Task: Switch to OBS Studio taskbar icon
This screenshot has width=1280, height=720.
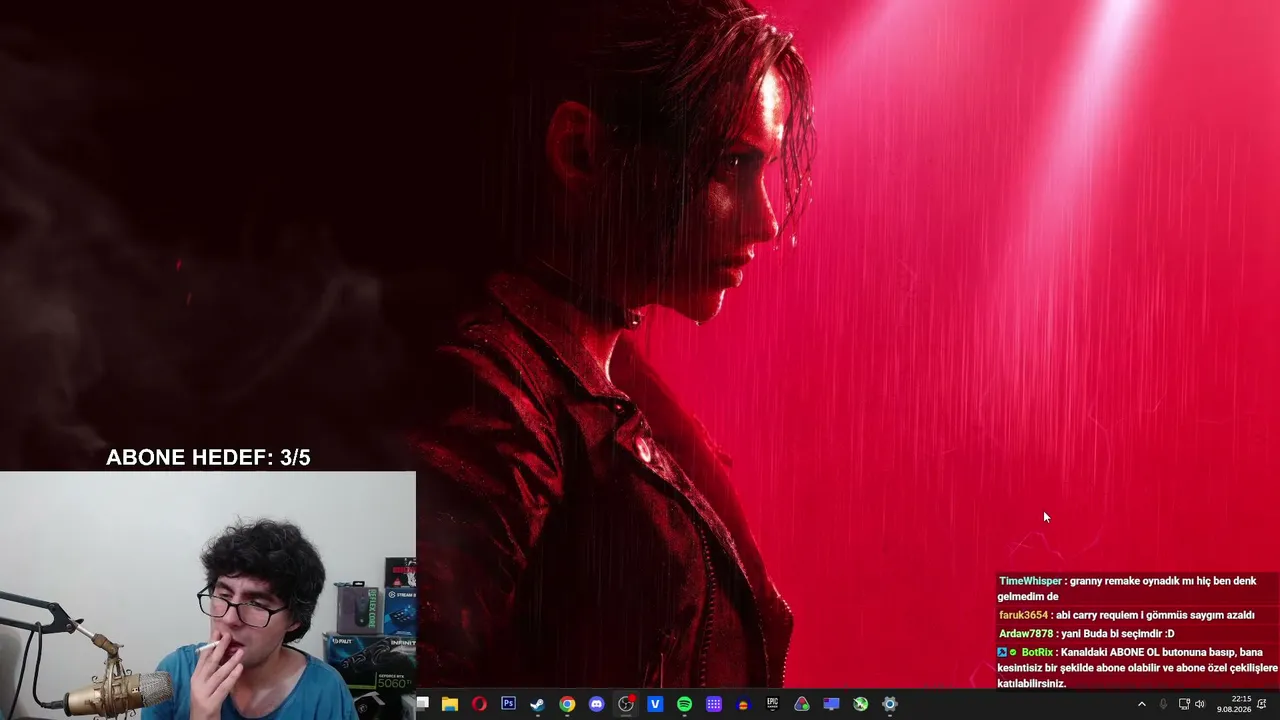Action: (626, 704)
